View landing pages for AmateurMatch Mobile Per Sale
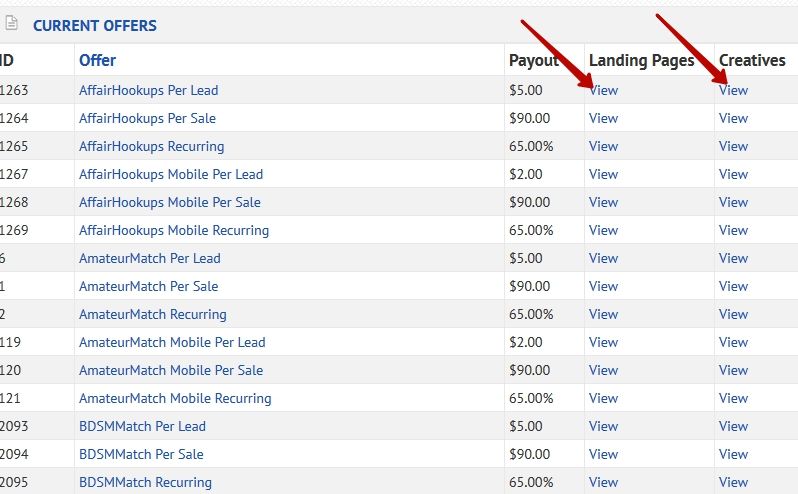 point(603,370)
